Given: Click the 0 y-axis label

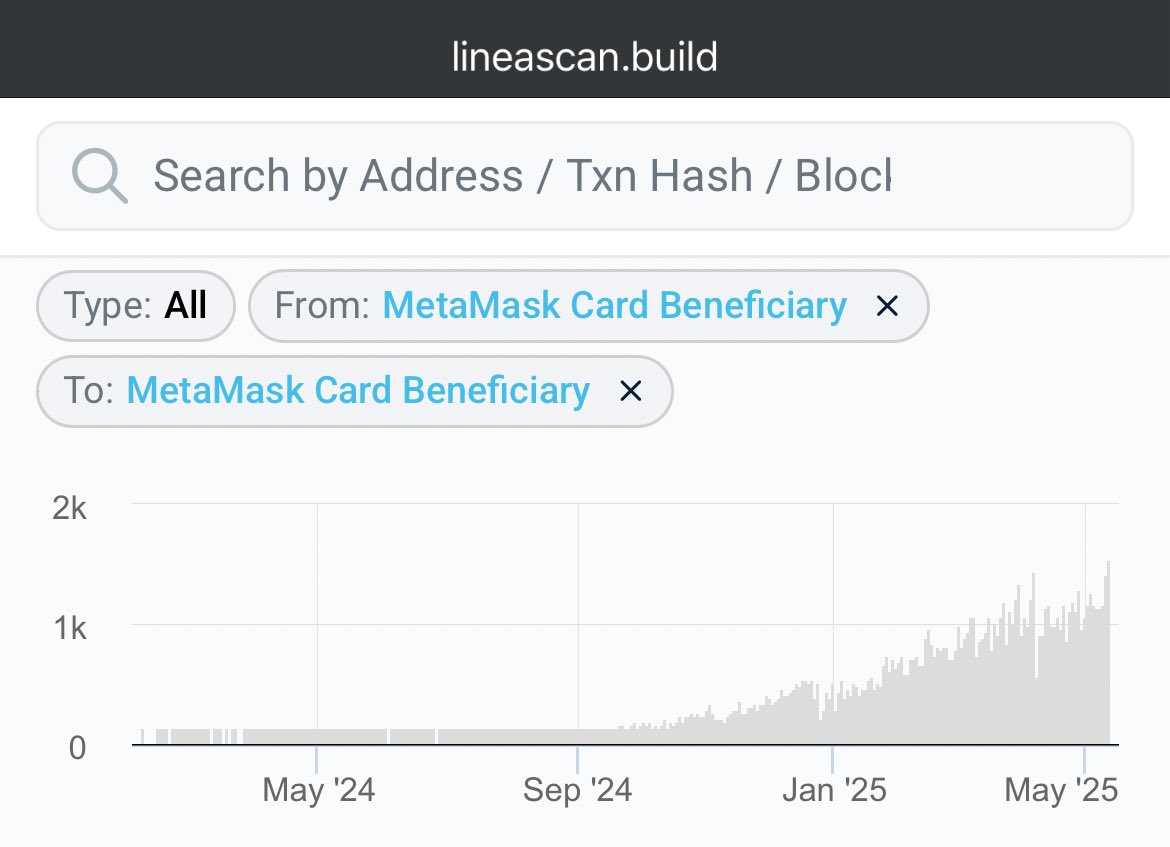Looking at the screenshot, I should 78,748.
